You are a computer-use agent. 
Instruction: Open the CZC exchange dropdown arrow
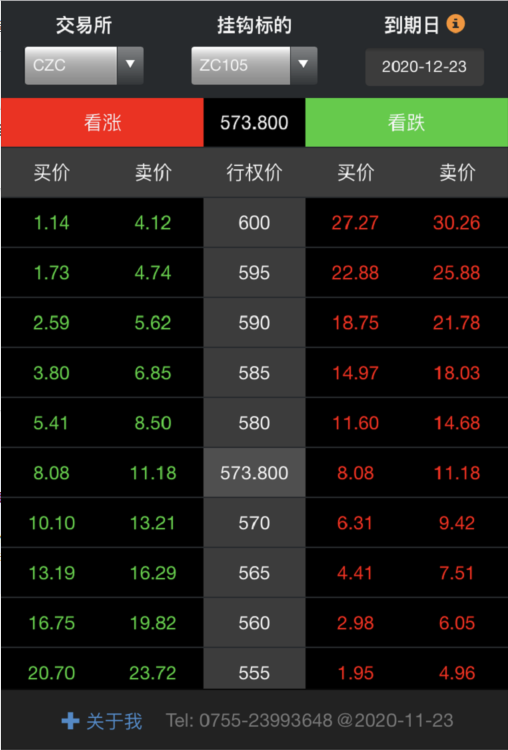pos(130,66)
